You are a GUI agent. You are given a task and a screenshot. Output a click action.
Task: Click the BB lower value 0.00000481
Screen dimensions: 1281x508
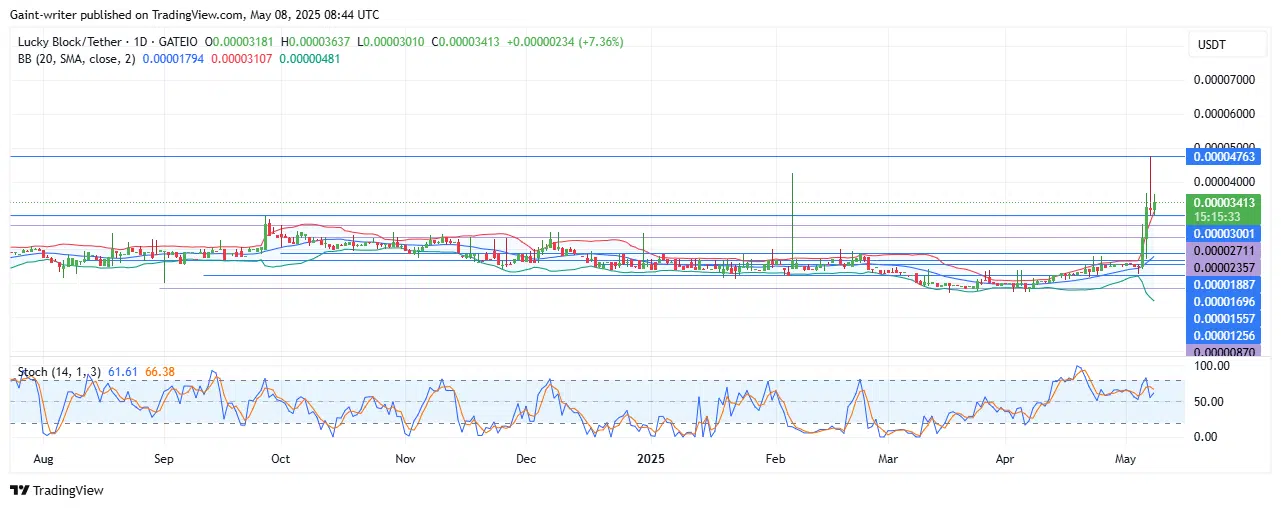311,59
